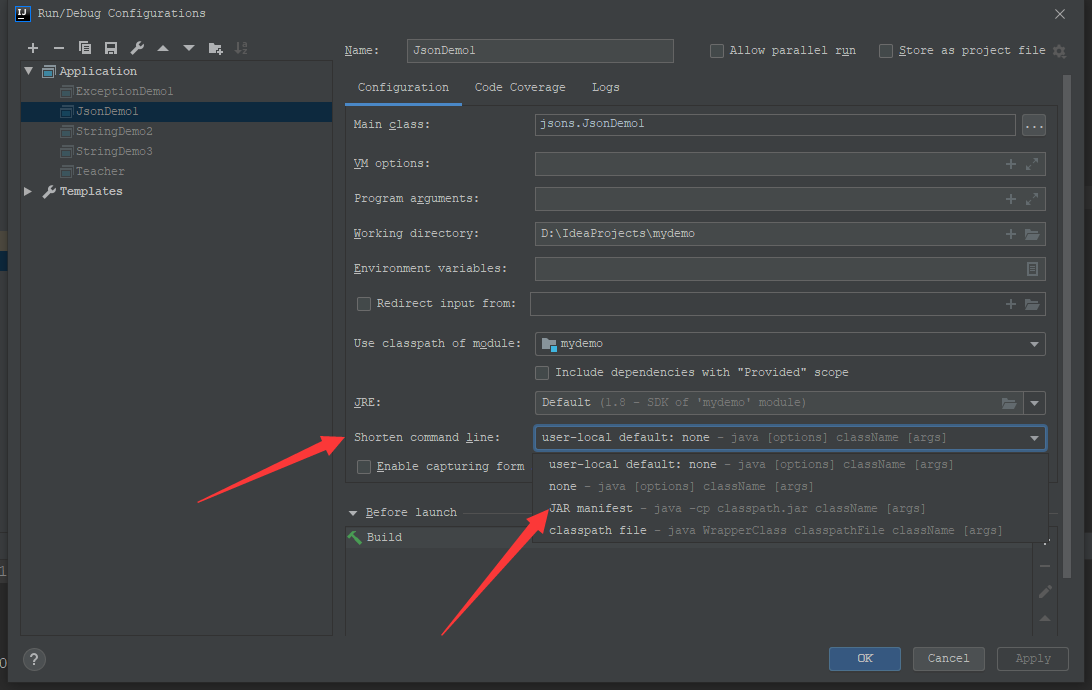The width and height of the screenshot is (1092, 690).
Task: Expand the Program arguments field
Action: [1032, 198]
